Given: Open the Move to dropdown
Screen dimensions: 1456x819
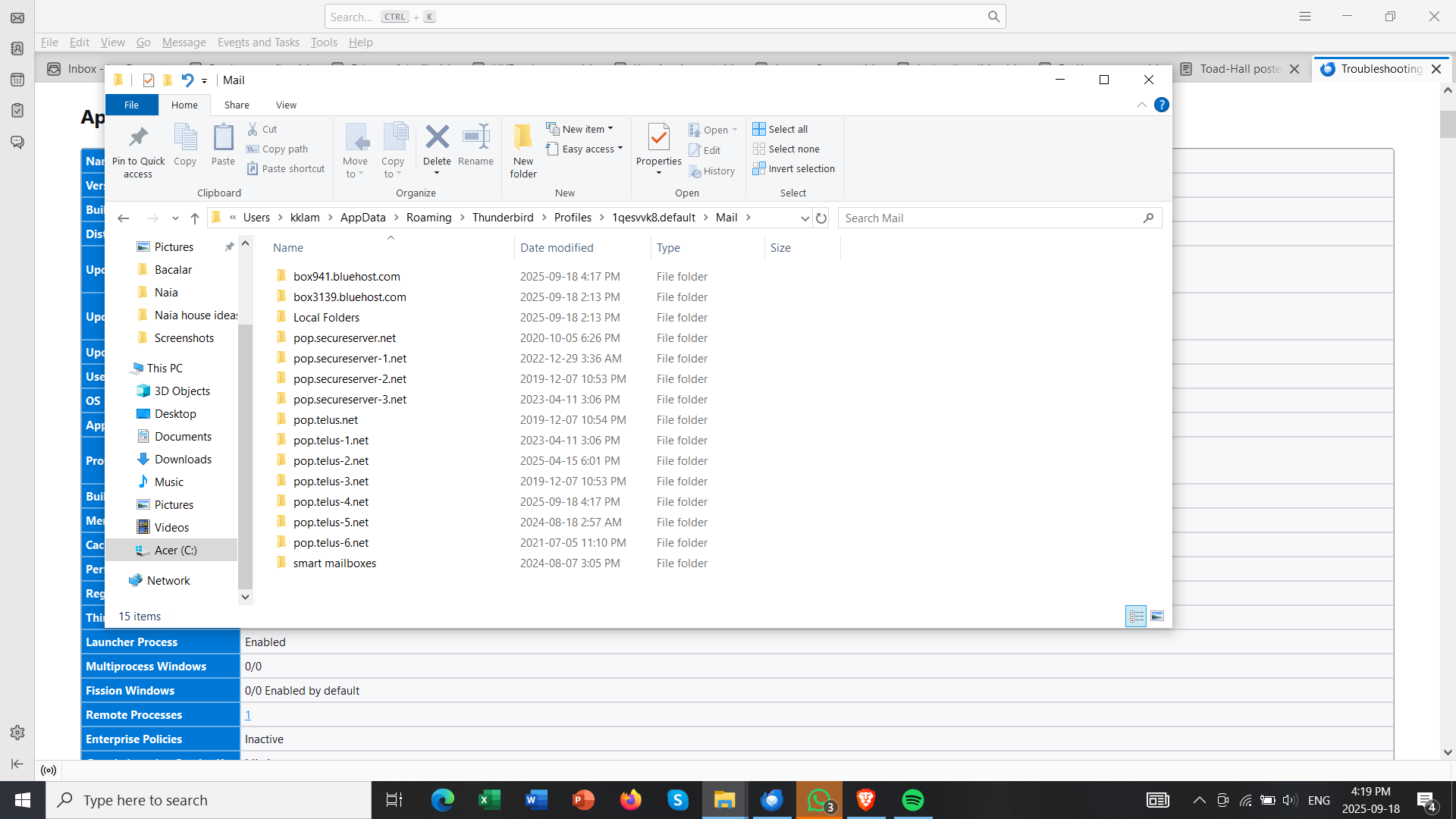Looking at the screenshot, I should coord(355,168).
